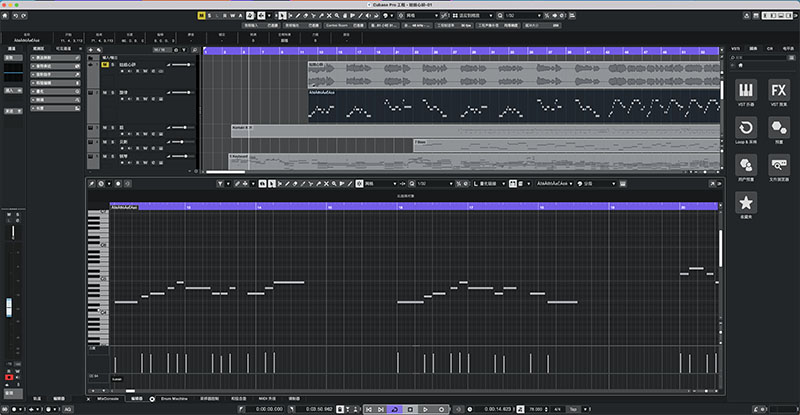
Task: Open the user presets tile
Action: [746, 165]
